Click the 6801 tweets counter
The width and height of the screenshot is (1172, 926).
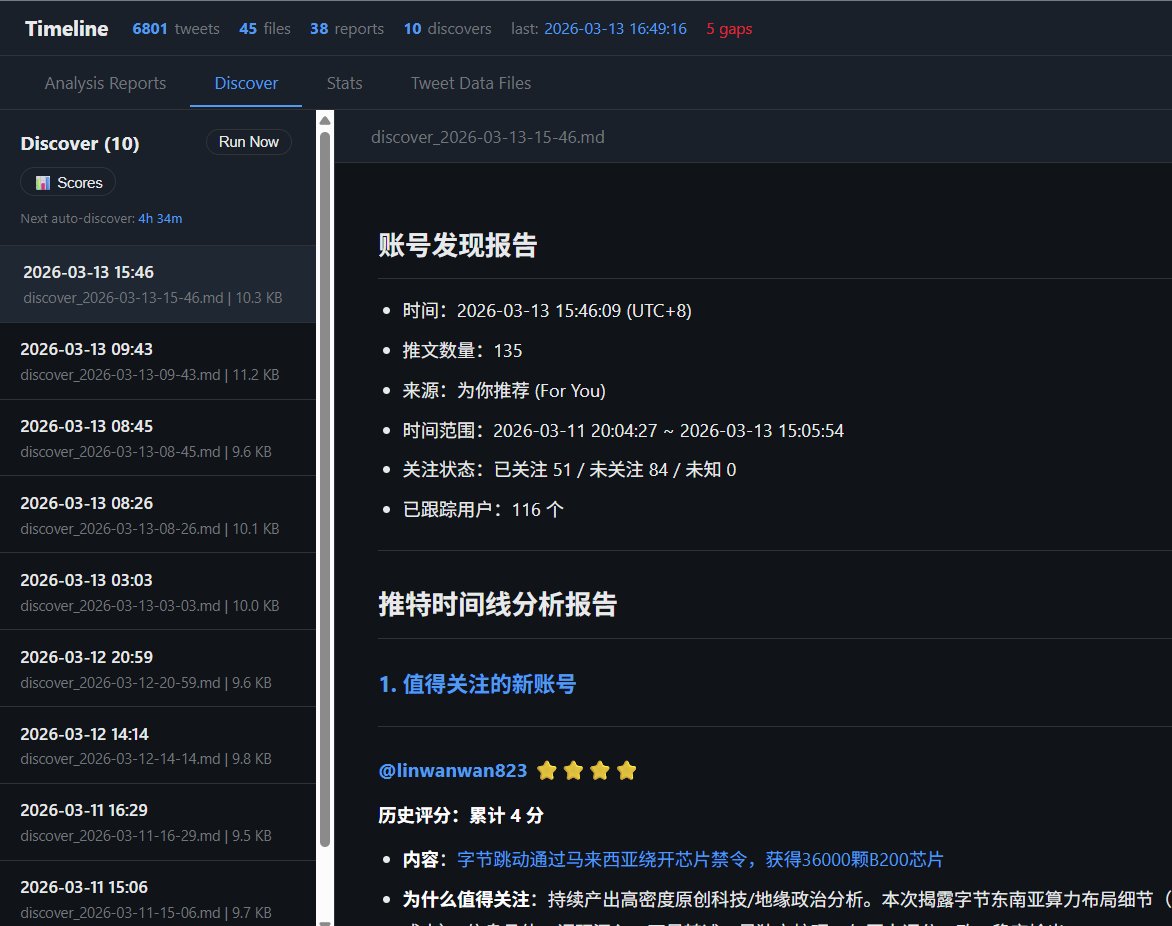176,28
